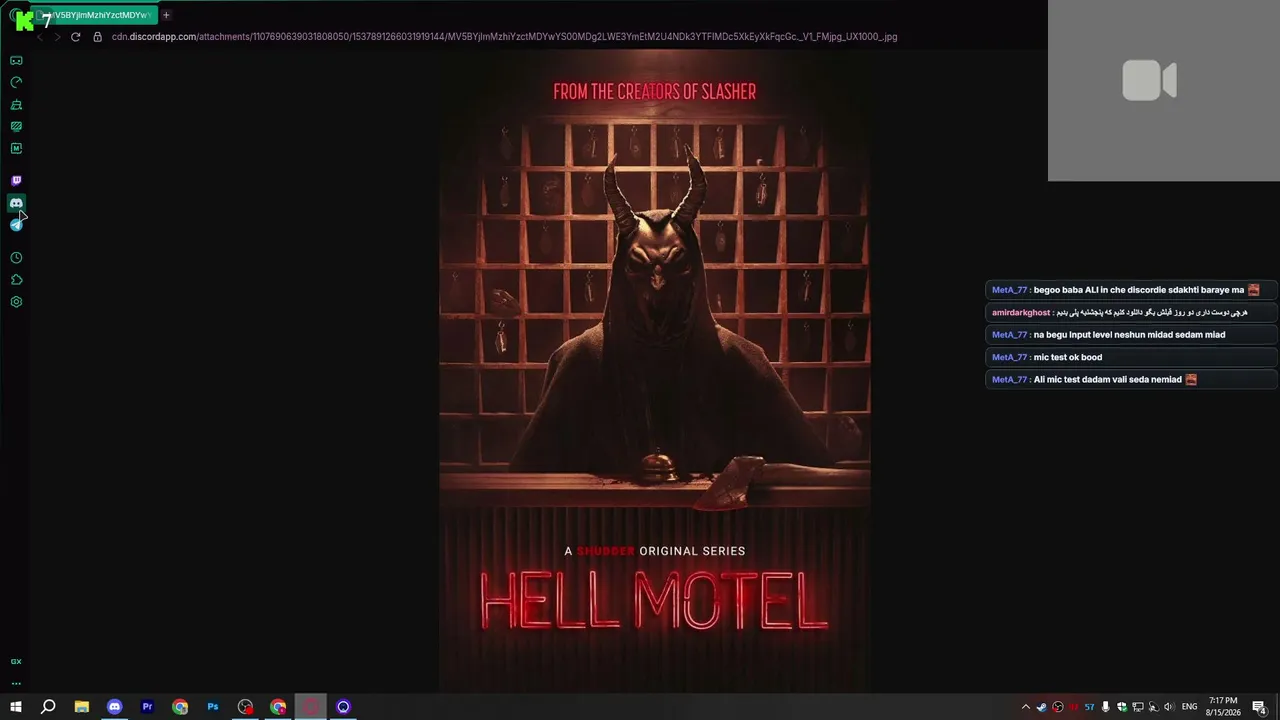Open the disabled satellite-style tray icon
The image size is (1280, 720).
pyautogui.click(x=1153, y=707)
